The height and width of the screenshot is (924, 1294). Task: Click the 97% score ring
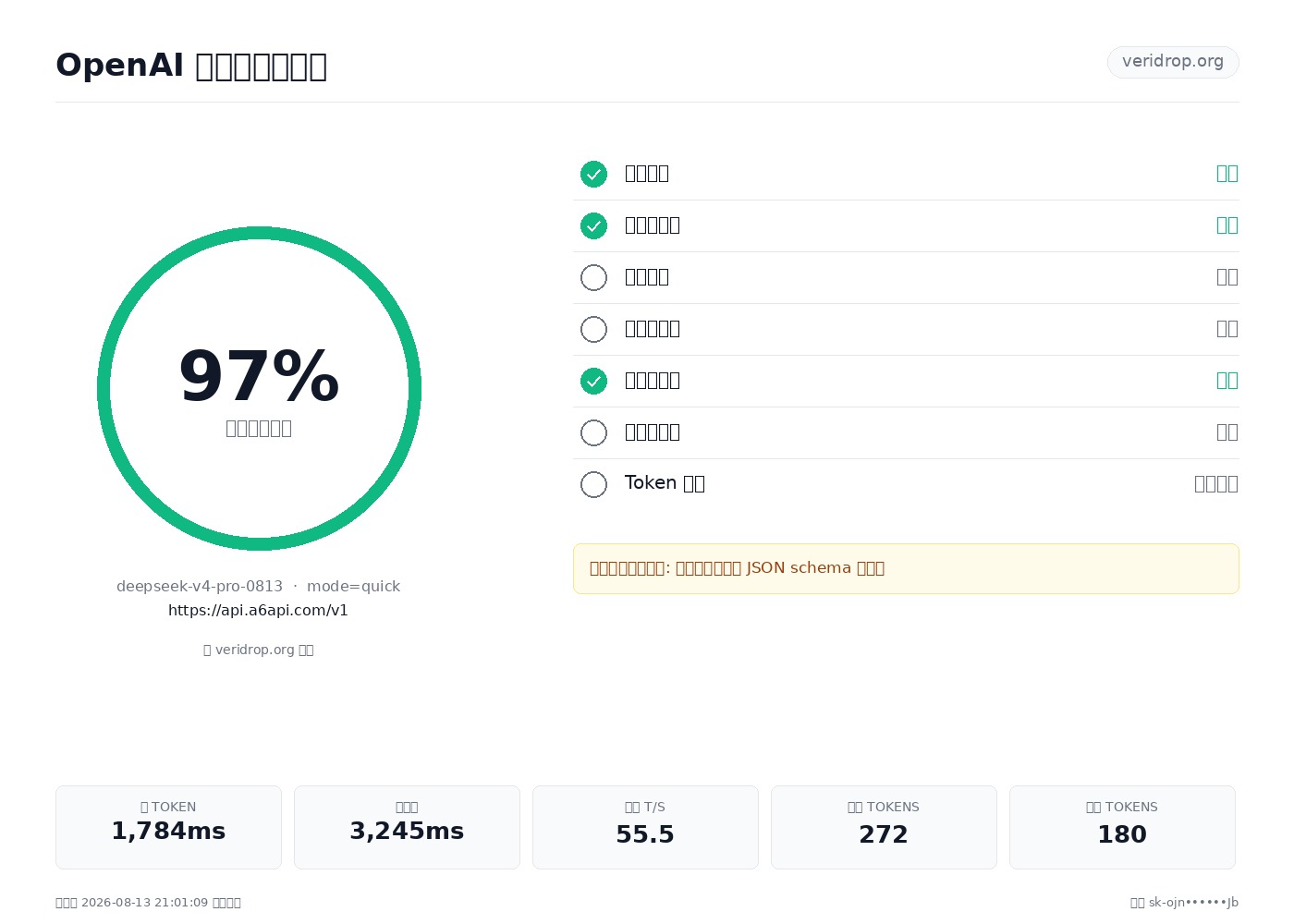coord(259,388)
